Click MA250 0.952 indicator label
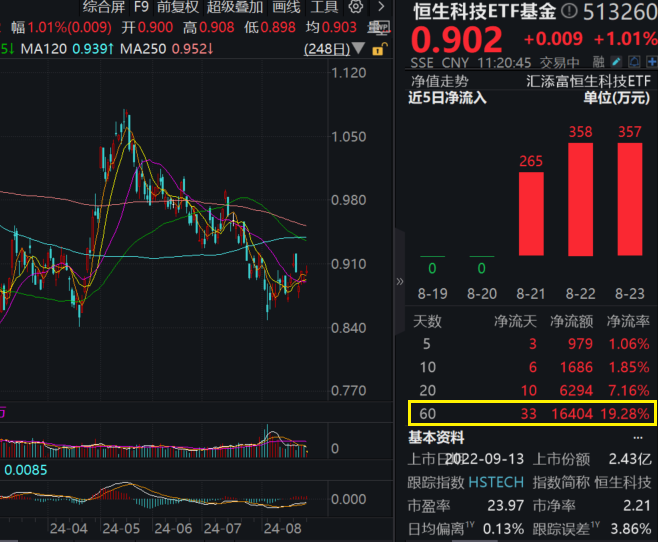 click(x=167, y=49)
